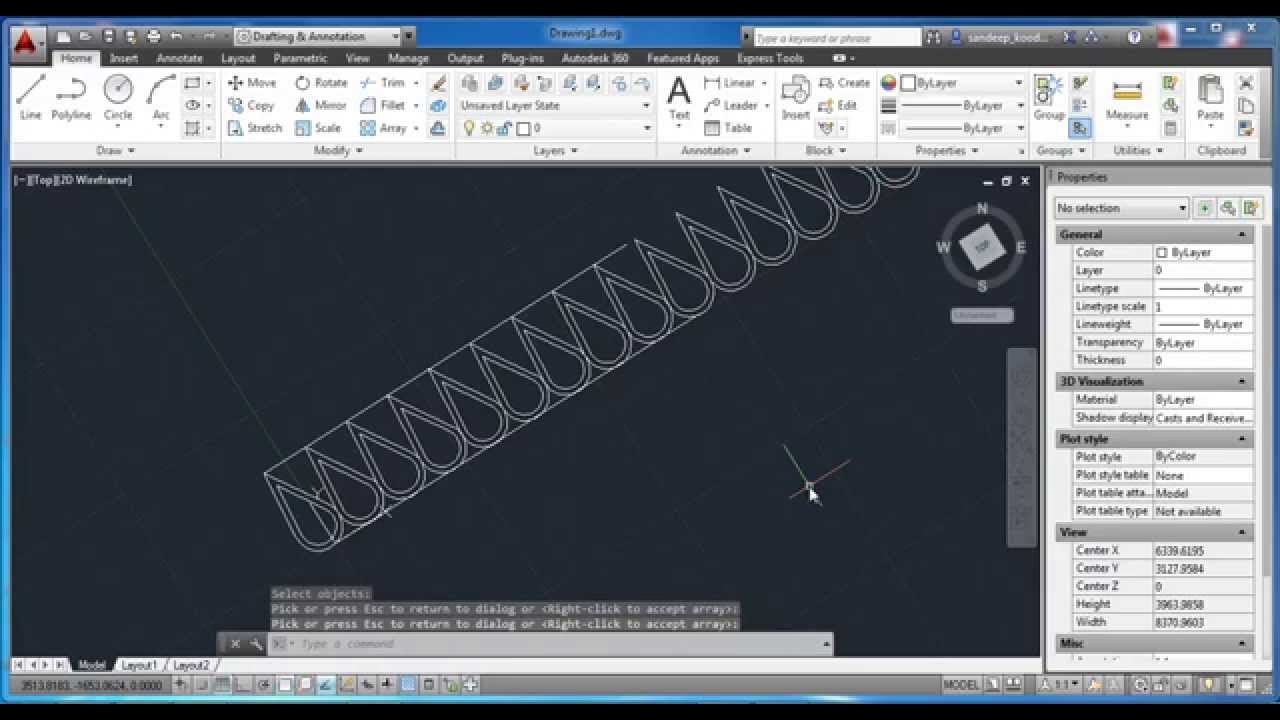The image size is (1280, 720).
Task: Activate the Scale command
Action: click(318, 128)
